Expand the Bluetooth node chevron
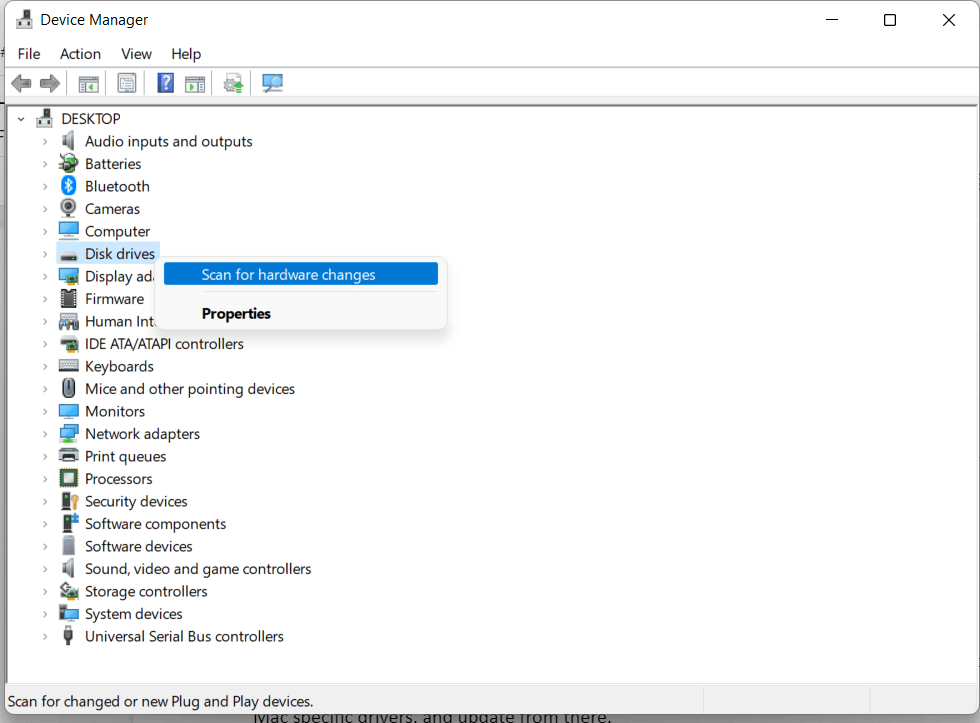 (45, 187)
